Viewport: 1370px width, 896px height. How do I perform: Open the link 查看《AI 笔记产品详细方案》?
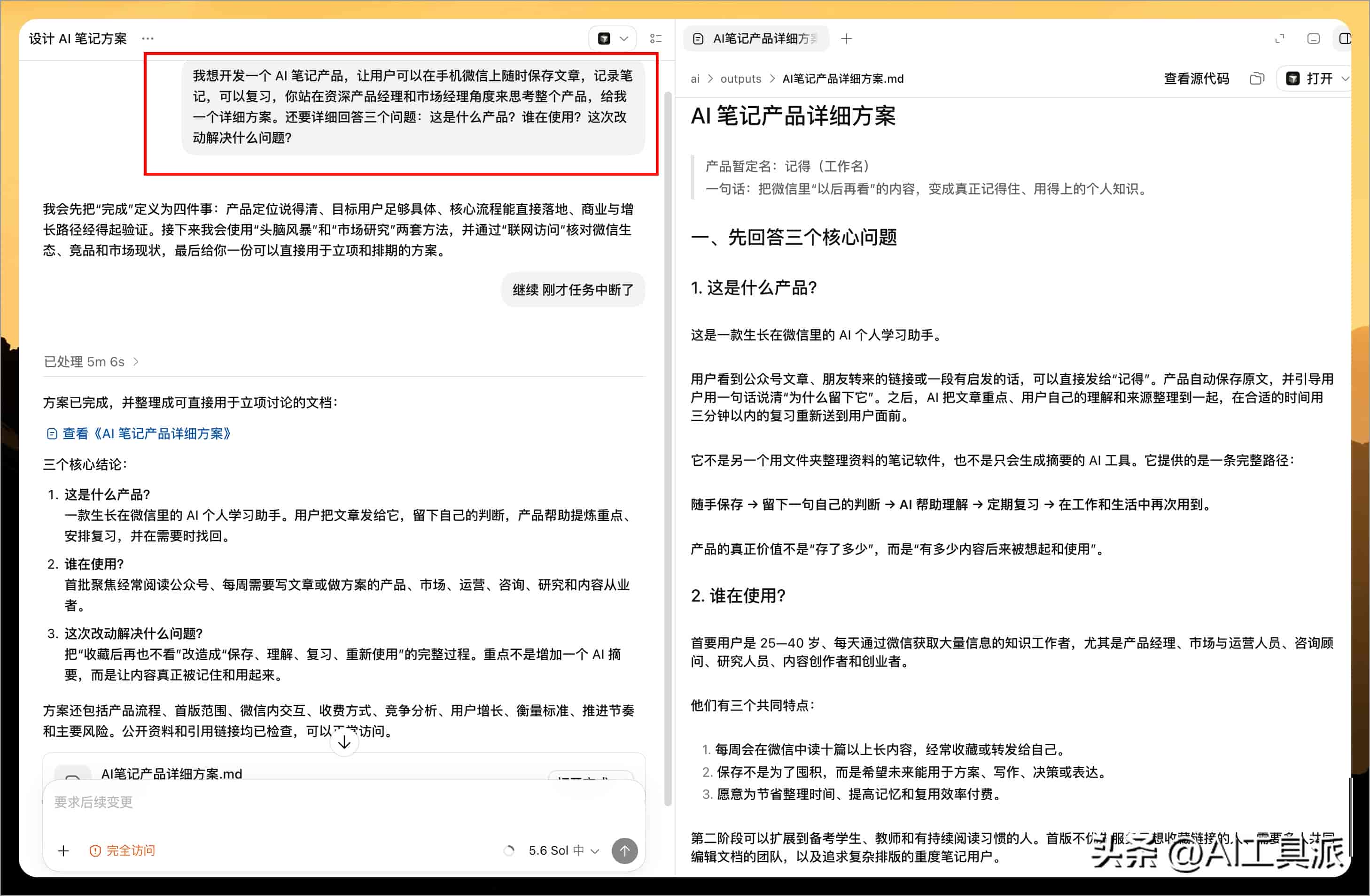(139, 433)
